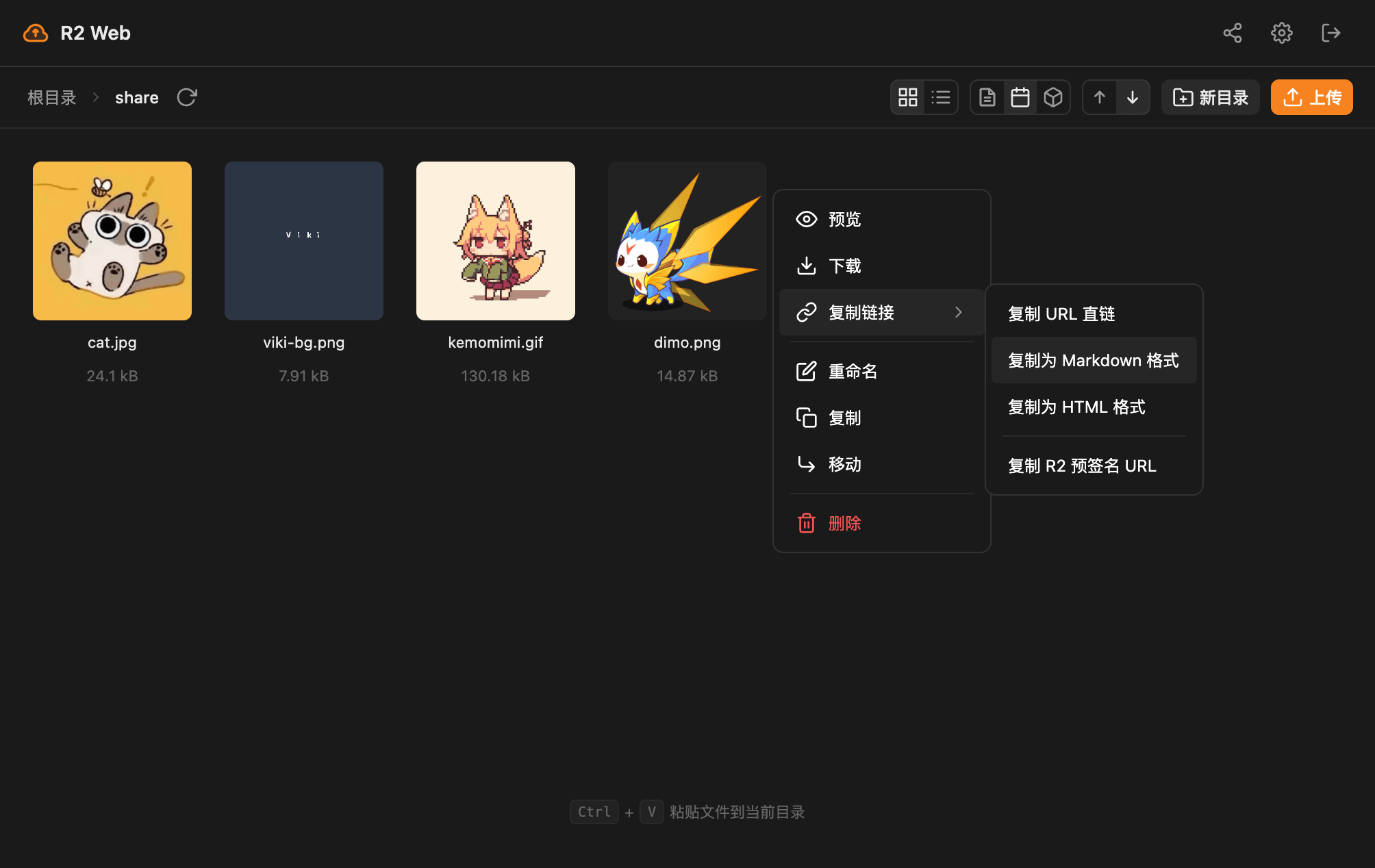Choose 删除 from context menu
The height and width of the screenshot is (868, 1375).
844,523
